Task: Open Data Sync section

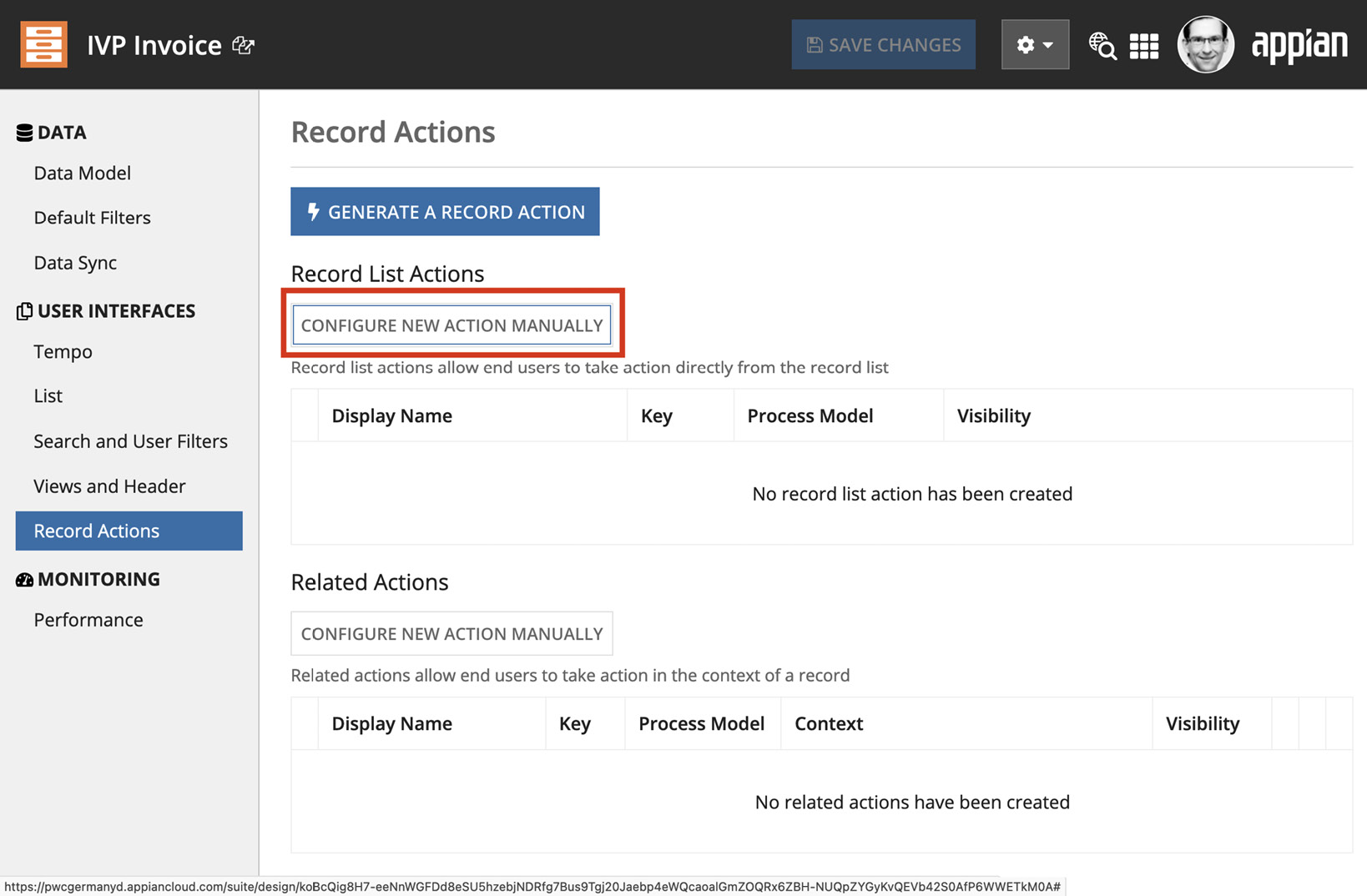Action: [x=75, y=263]
